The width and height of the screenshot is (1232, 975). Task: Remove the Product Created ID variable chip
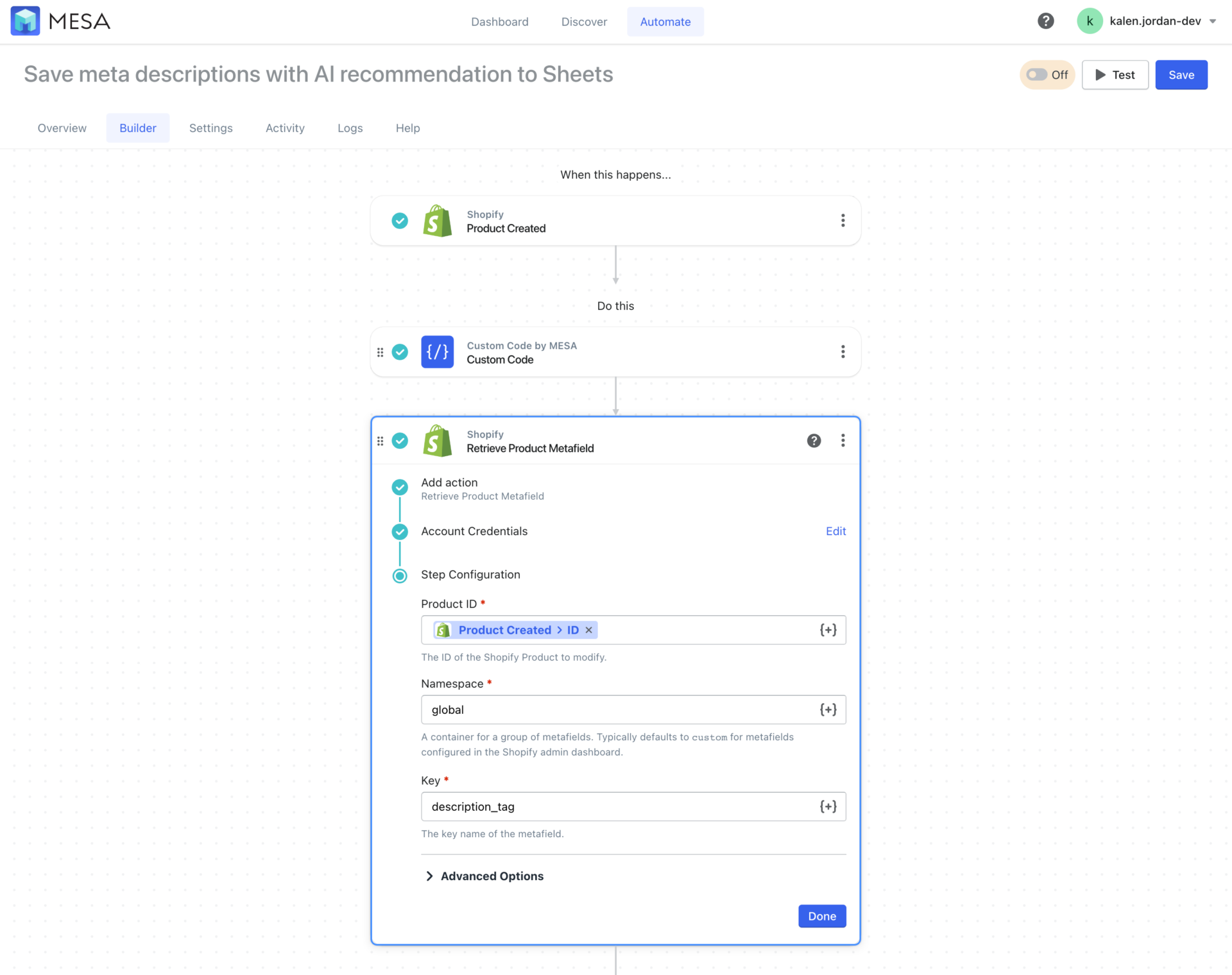588,630
